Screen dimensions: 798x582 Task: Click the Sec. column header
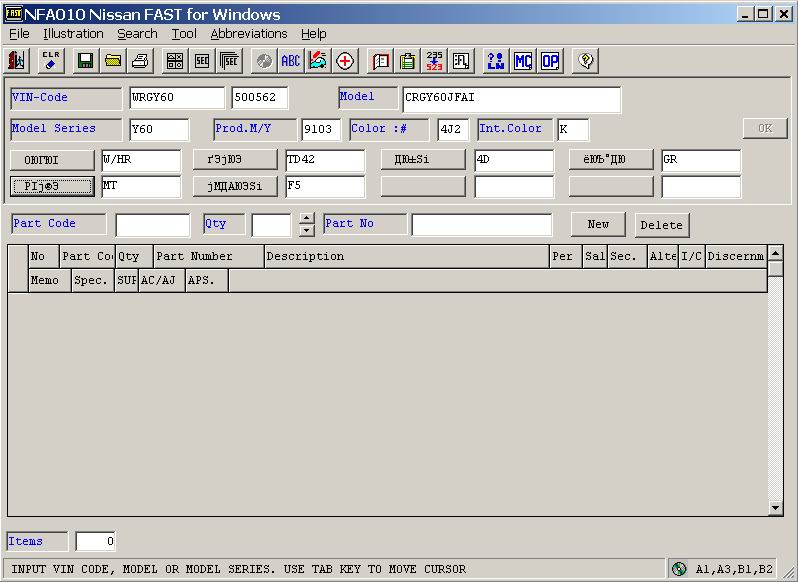coord(628,256)
